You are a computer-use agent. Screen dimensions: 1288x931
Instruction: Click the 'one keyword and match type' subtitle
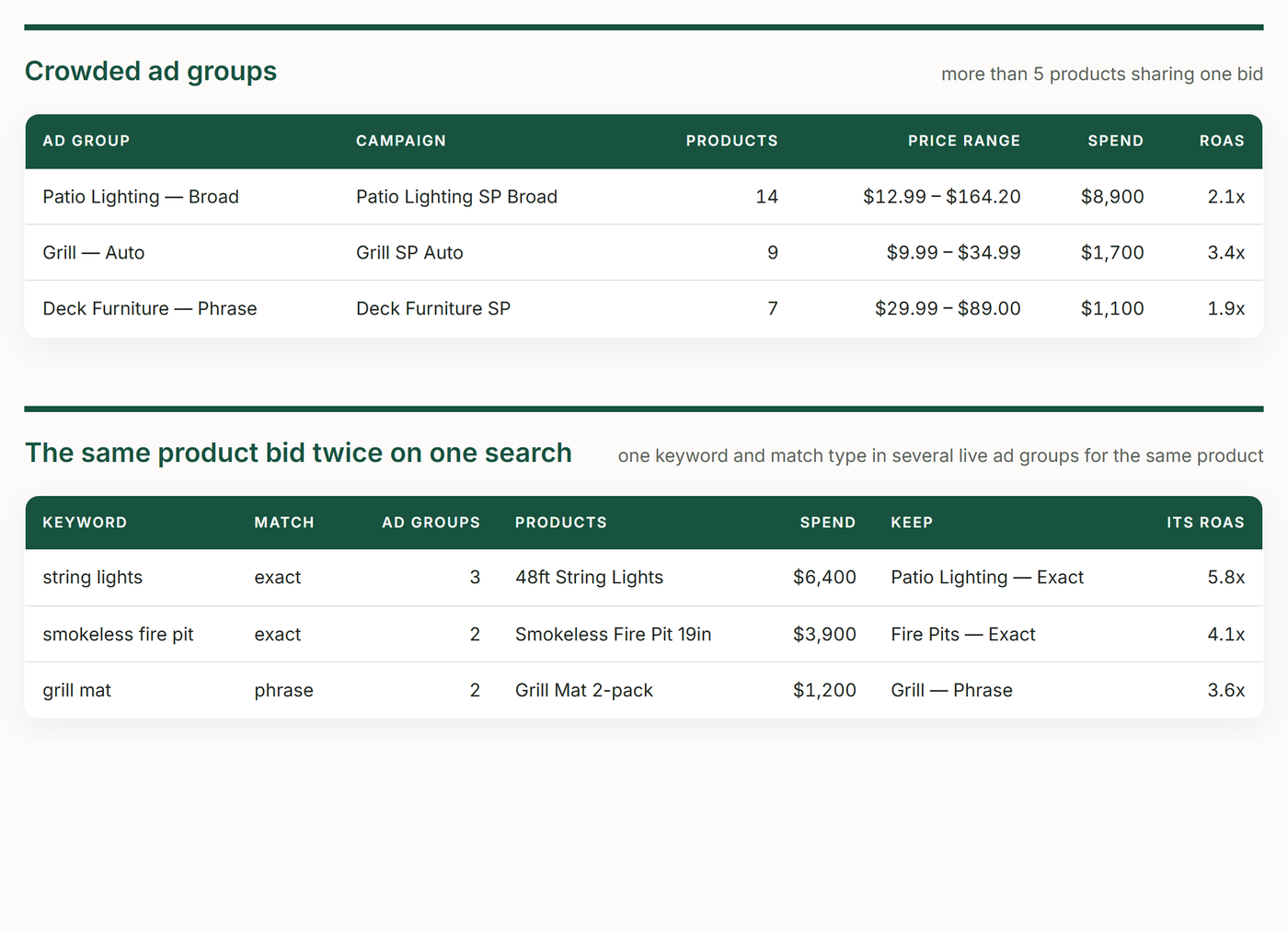tap(940, 456)
